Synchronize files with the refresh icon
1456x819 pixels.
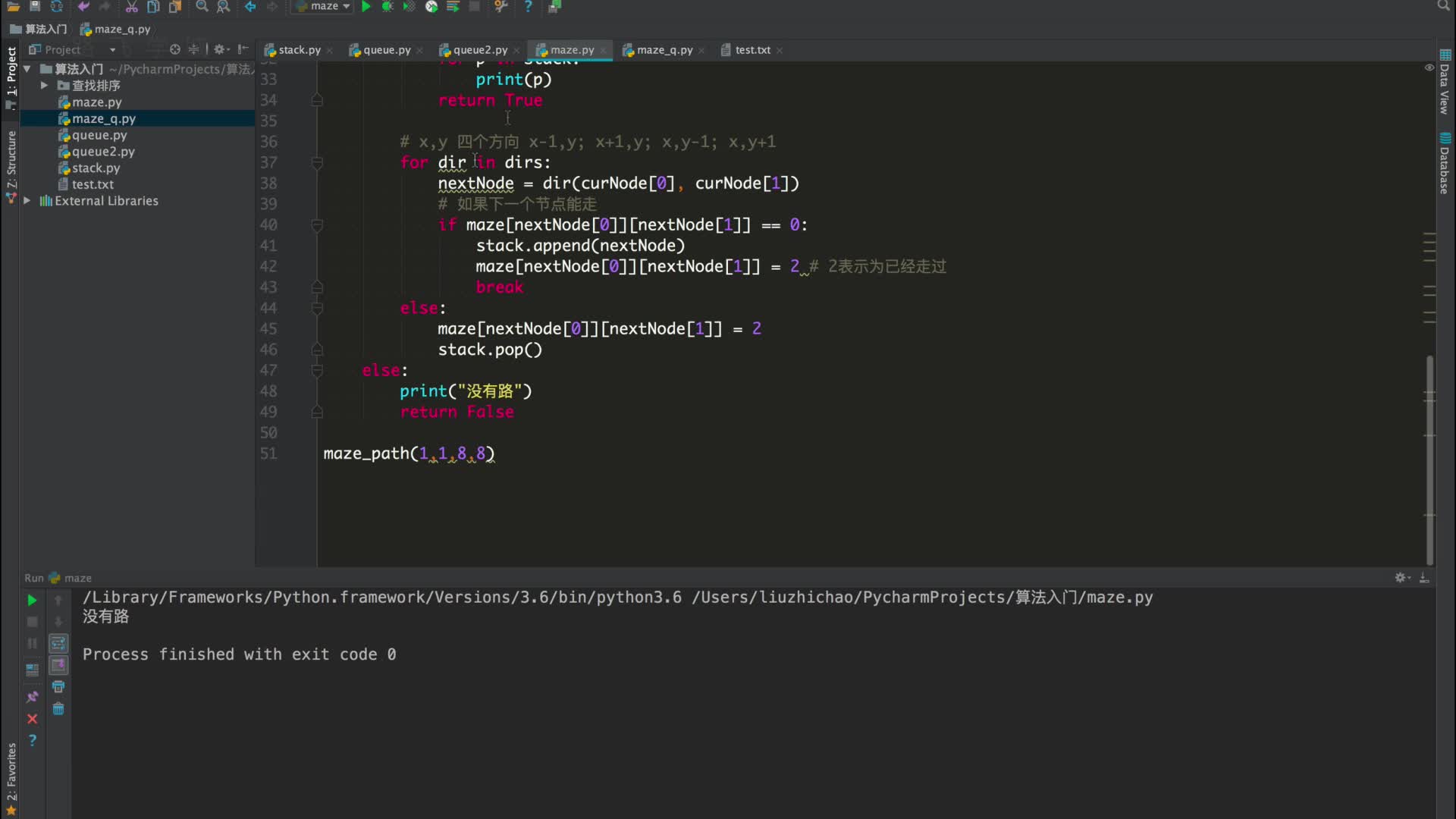click(56, 6)
